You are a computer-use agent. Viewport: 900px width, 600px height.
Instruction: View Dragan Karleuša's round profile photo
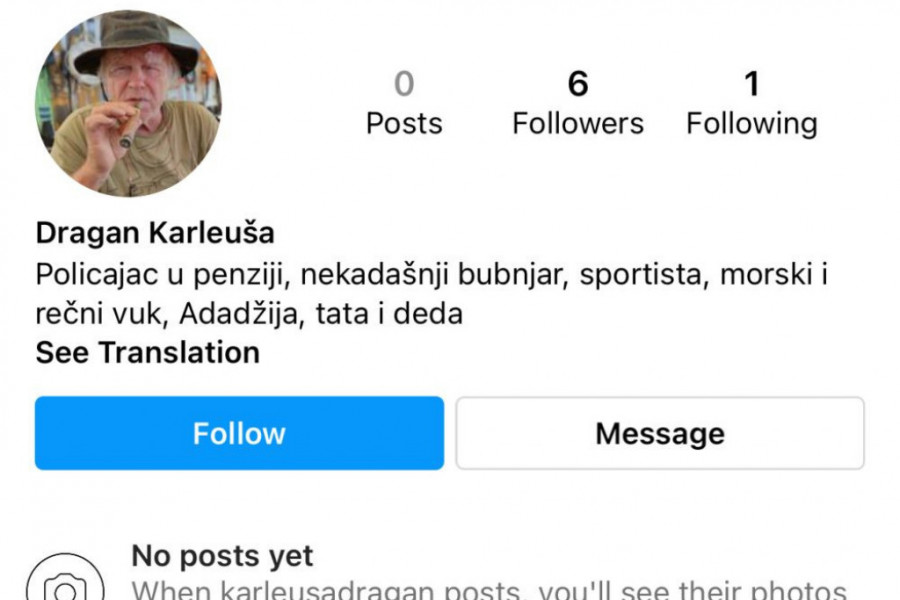coord(129,103)
